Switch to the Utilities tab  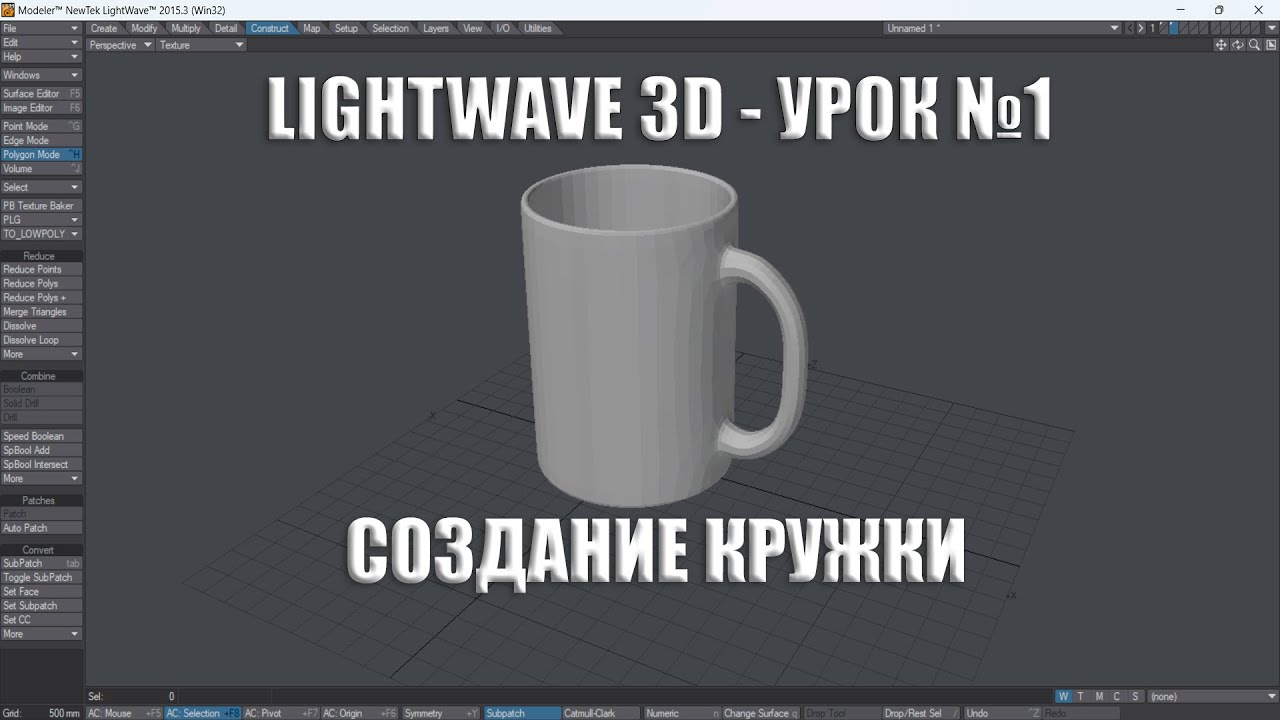(538, 28)
